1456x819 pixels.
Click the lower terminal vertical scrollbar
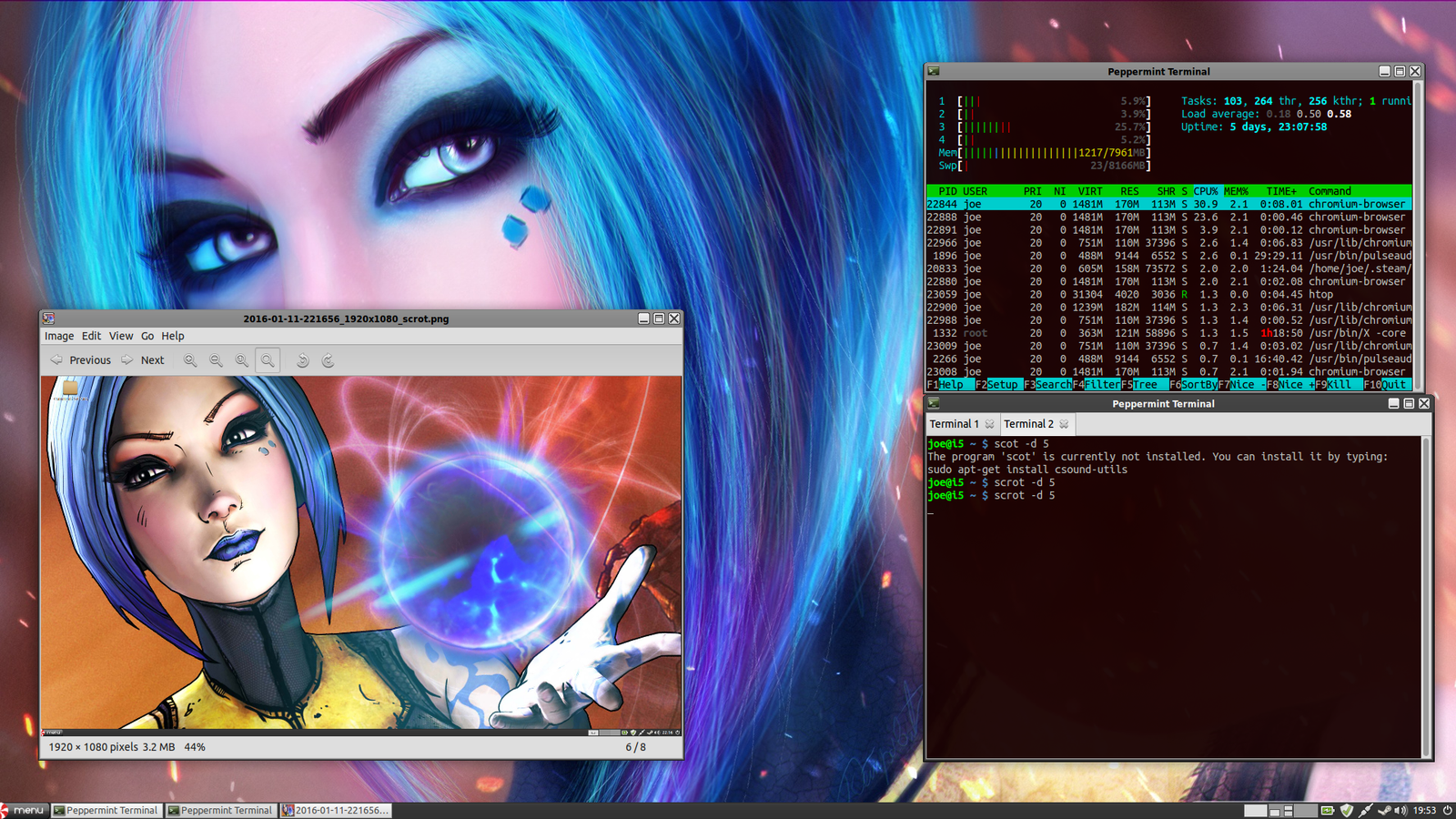click(x=1426, y=597)
